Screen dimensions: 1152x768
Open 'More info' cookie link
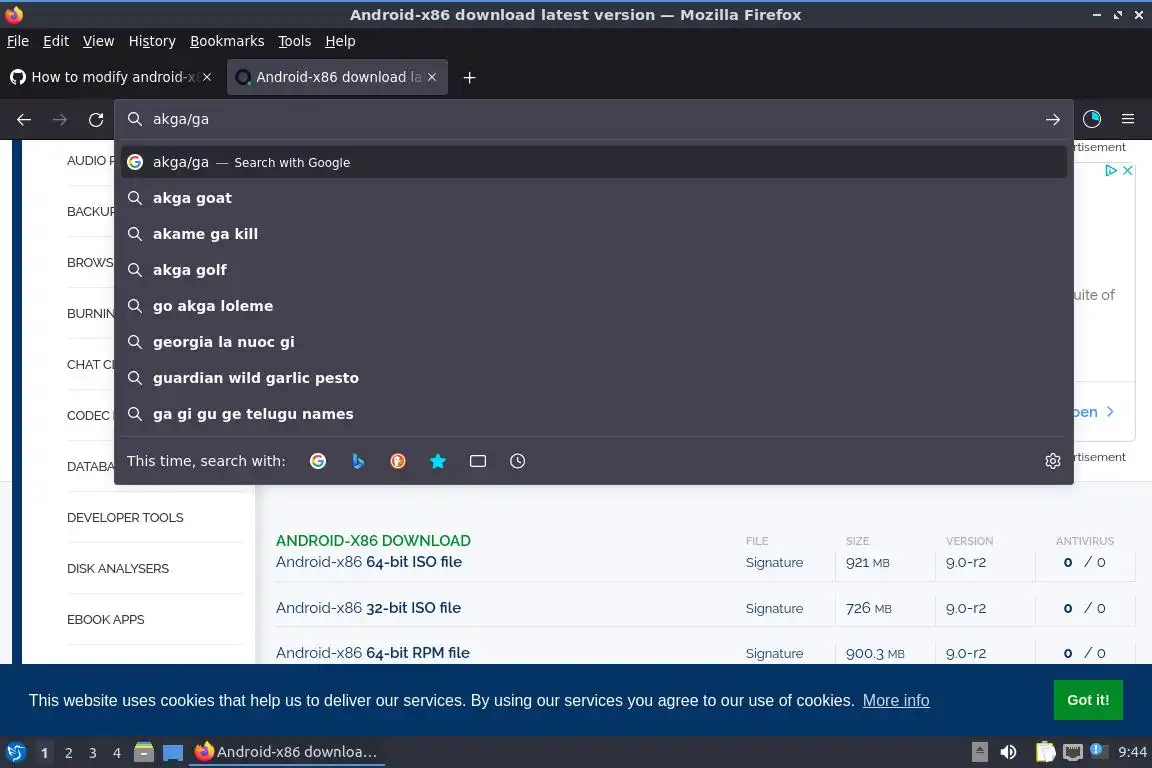tap(896, 700)
